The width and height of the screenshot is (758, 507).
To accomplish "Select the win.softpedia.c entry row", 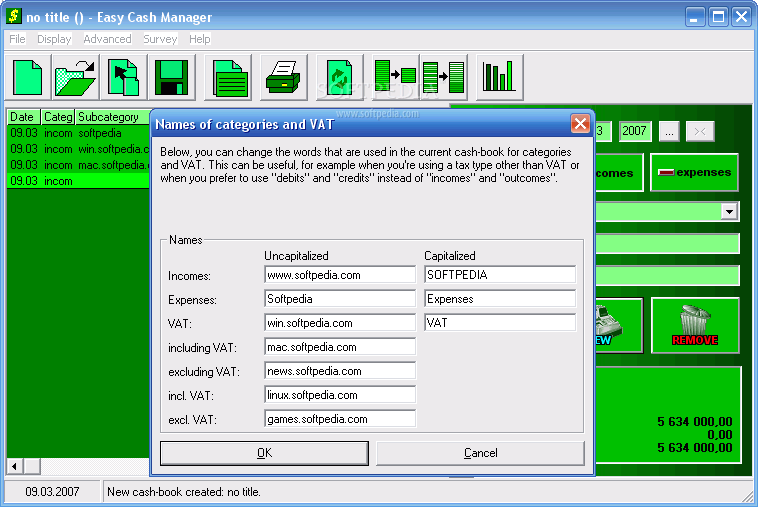I will (x=78, y=149).
